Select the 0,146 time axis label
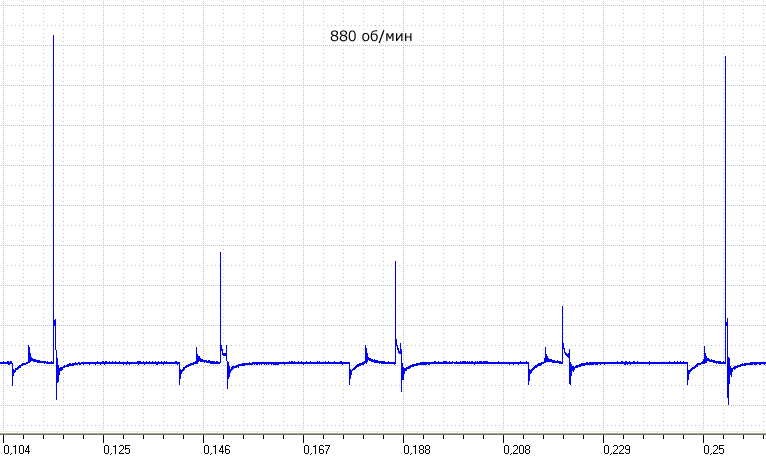Image resolution: width=766 pixels, height=457 pixels. [217, 449]
